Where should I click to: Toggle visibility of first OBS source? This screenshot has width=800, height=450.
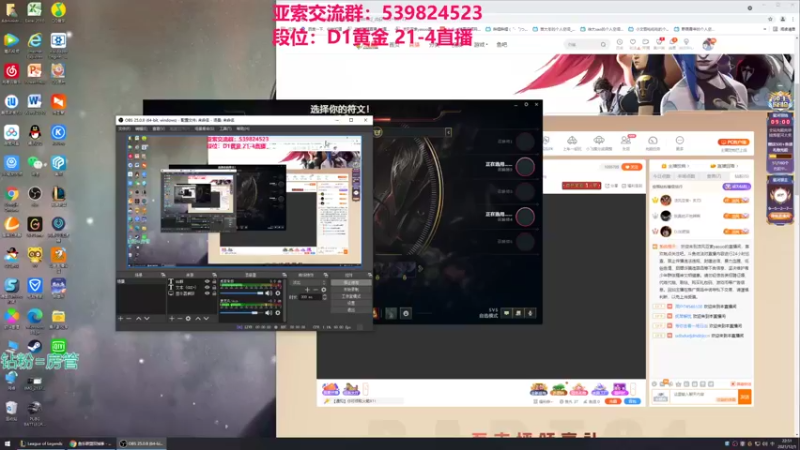[207, 282]
